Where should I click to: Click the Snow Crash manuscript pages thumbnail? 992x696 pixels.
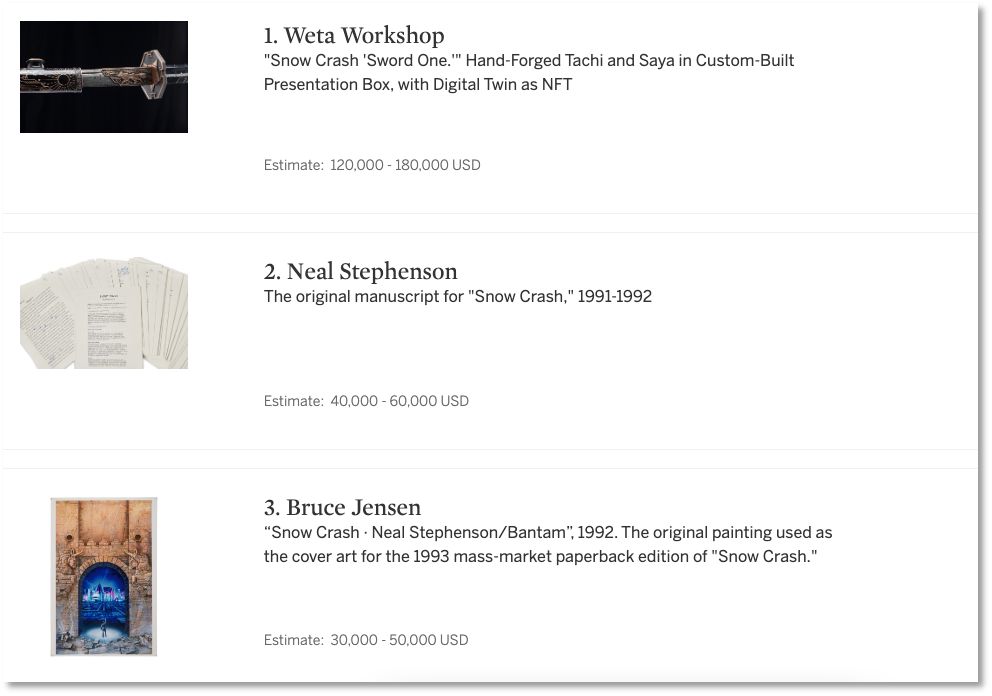click(104, 312)
